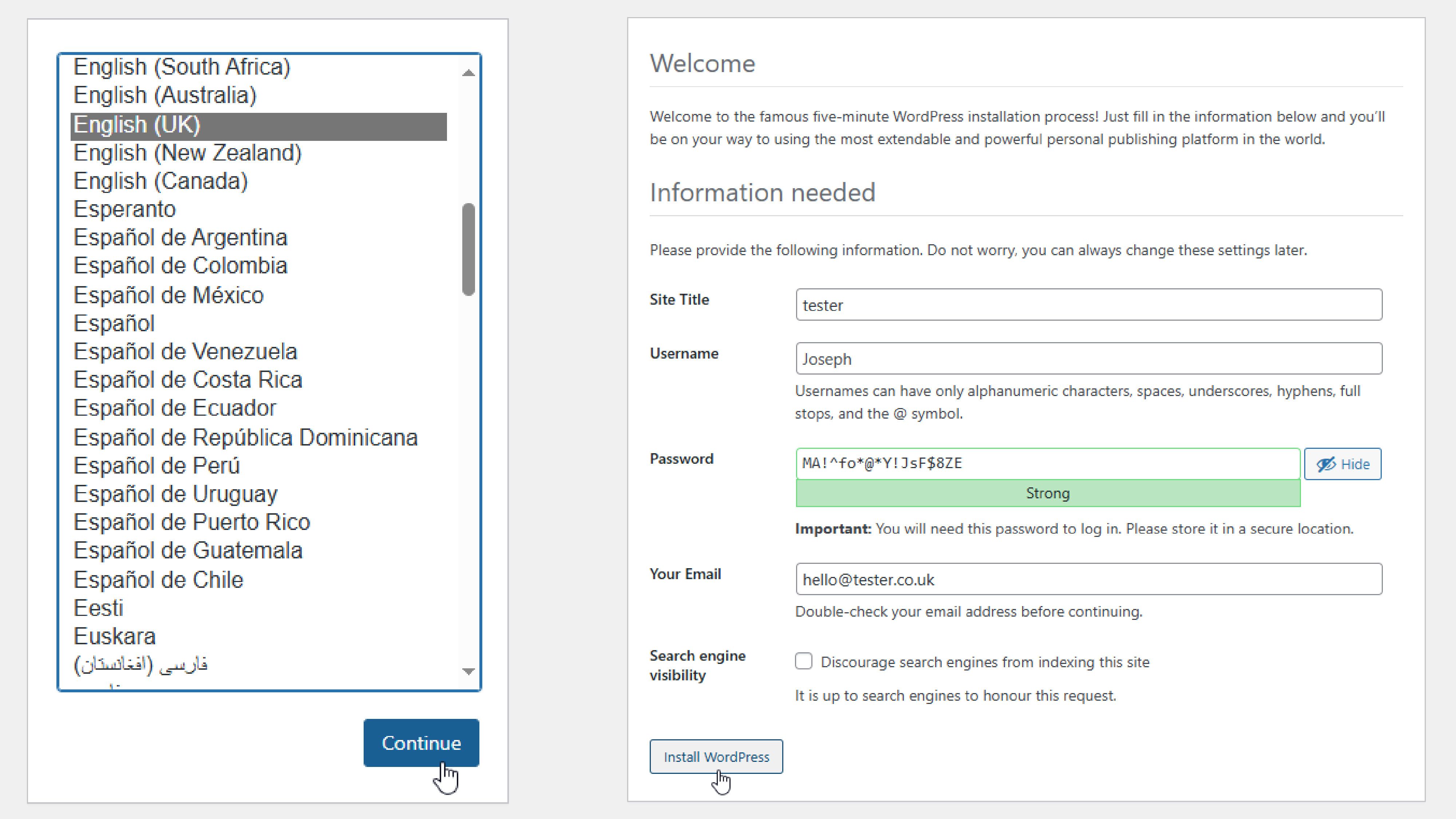Viewport: 1456px width, 819px height.
Task: Choose Español de Chile
Action: tap(259, 581)
